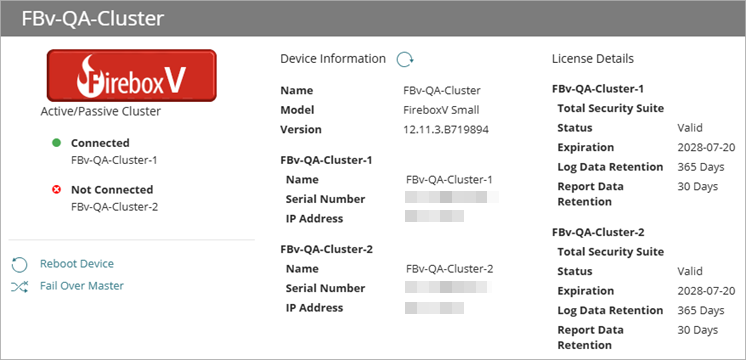The height and width of the screenshot is (360, 746).
Task: Click the FBv-QA-Cluster-1 heading in Device Information
Action: pos(326,160)
